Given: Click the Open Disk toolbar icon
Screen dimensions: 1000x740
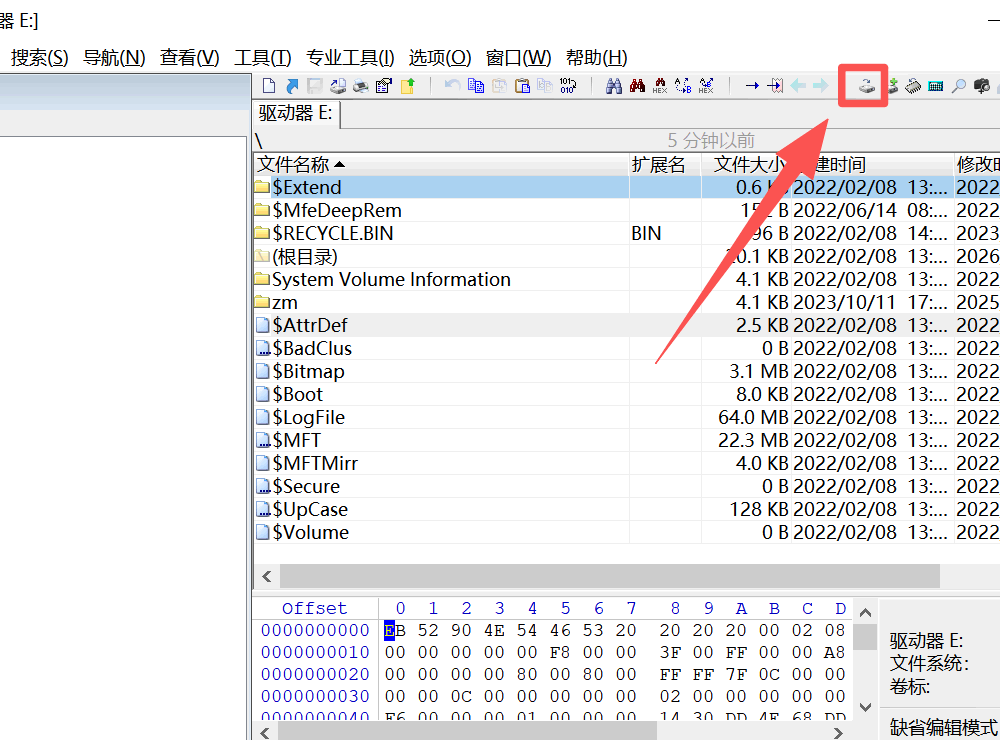Looking at the screenshot, I should click(866, 86).
